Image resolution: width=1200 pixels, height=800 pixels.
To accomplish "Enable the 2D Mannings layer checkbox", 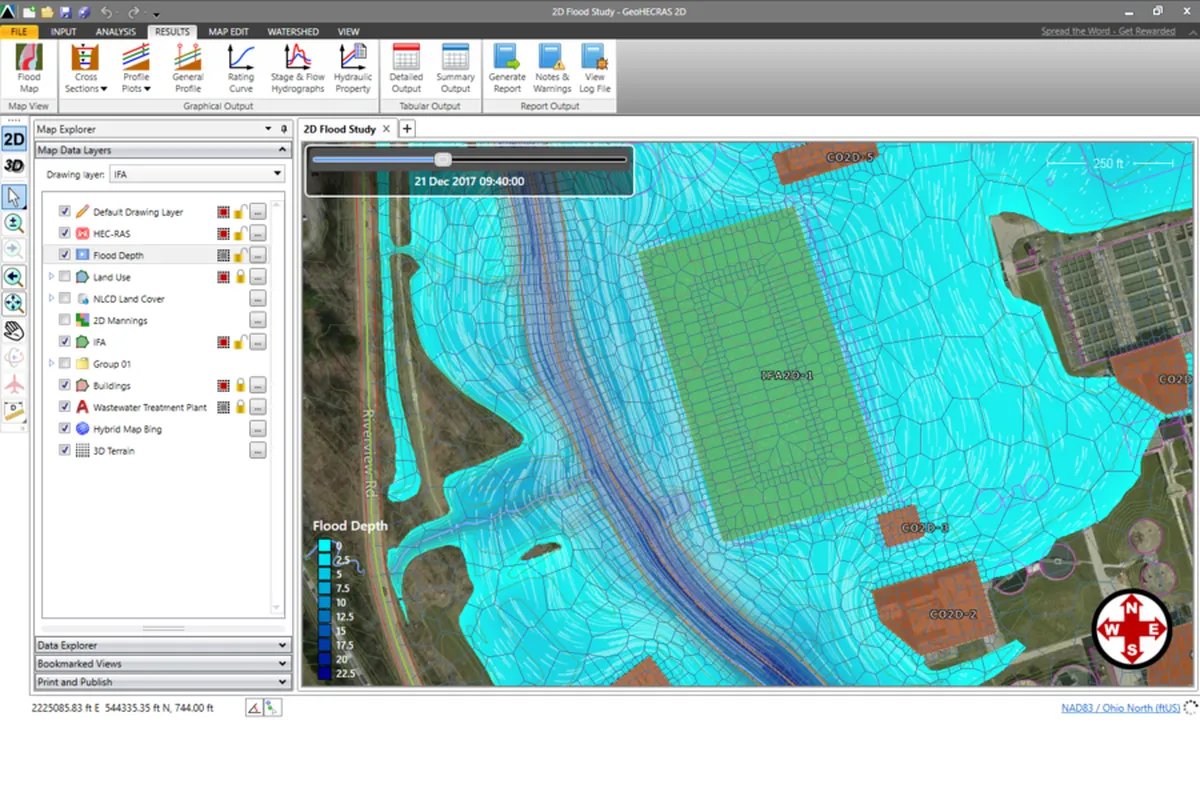I will [65, 320].
